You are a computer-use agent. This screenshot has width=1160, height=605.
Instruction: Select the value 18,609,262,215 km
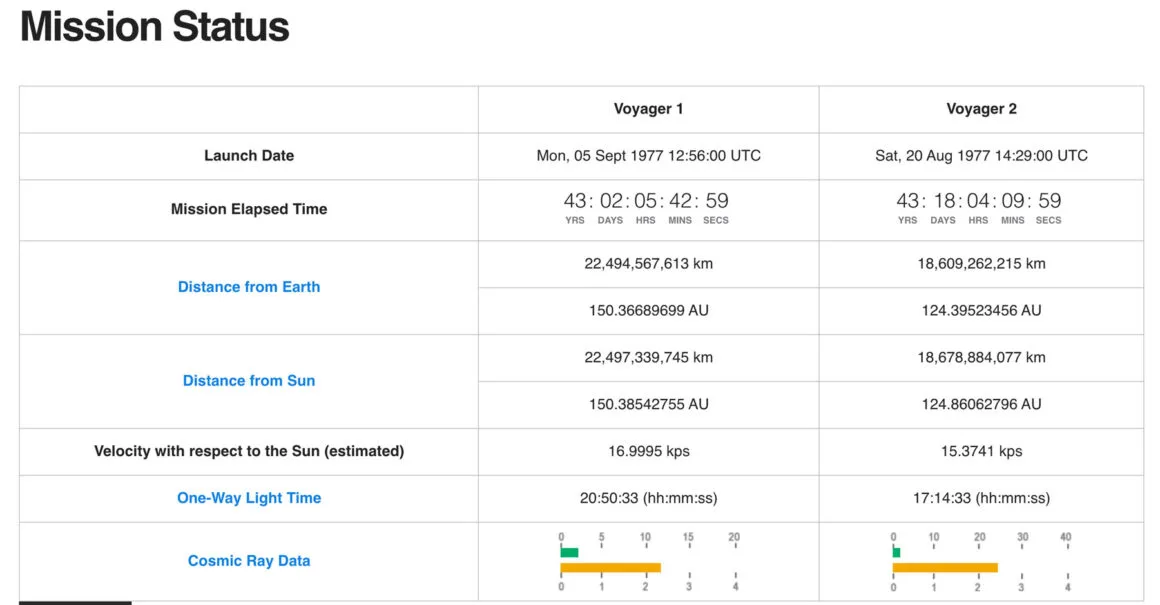coord(981,264)
